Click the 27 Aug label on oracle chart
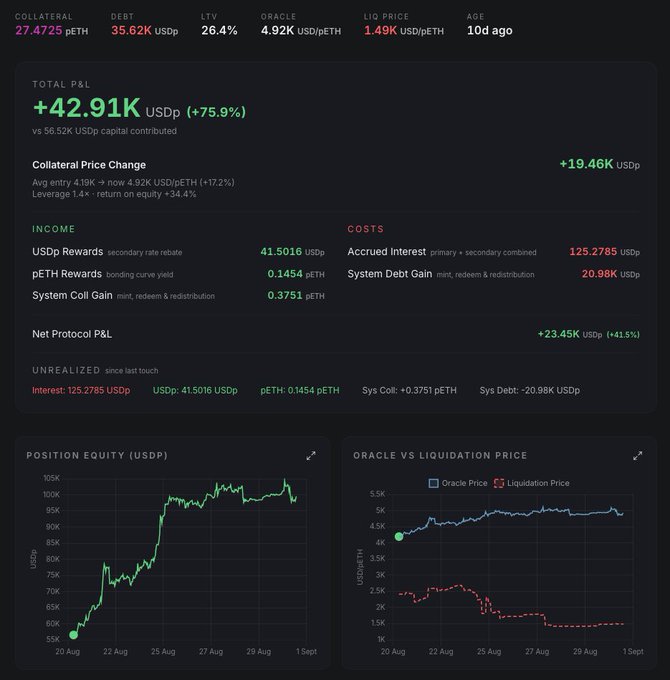670x680 pixels. click(x=537, y=651)
